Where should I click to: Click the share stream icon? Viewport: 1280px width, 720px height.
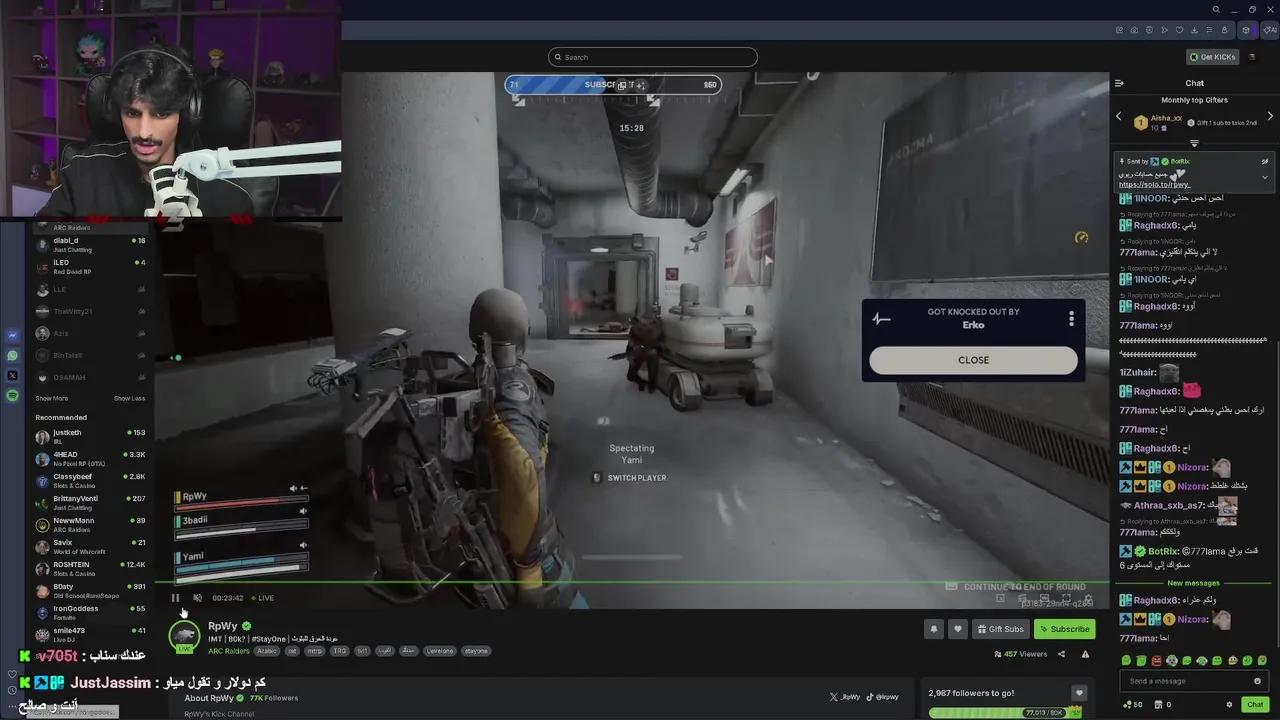point(1061,654)
